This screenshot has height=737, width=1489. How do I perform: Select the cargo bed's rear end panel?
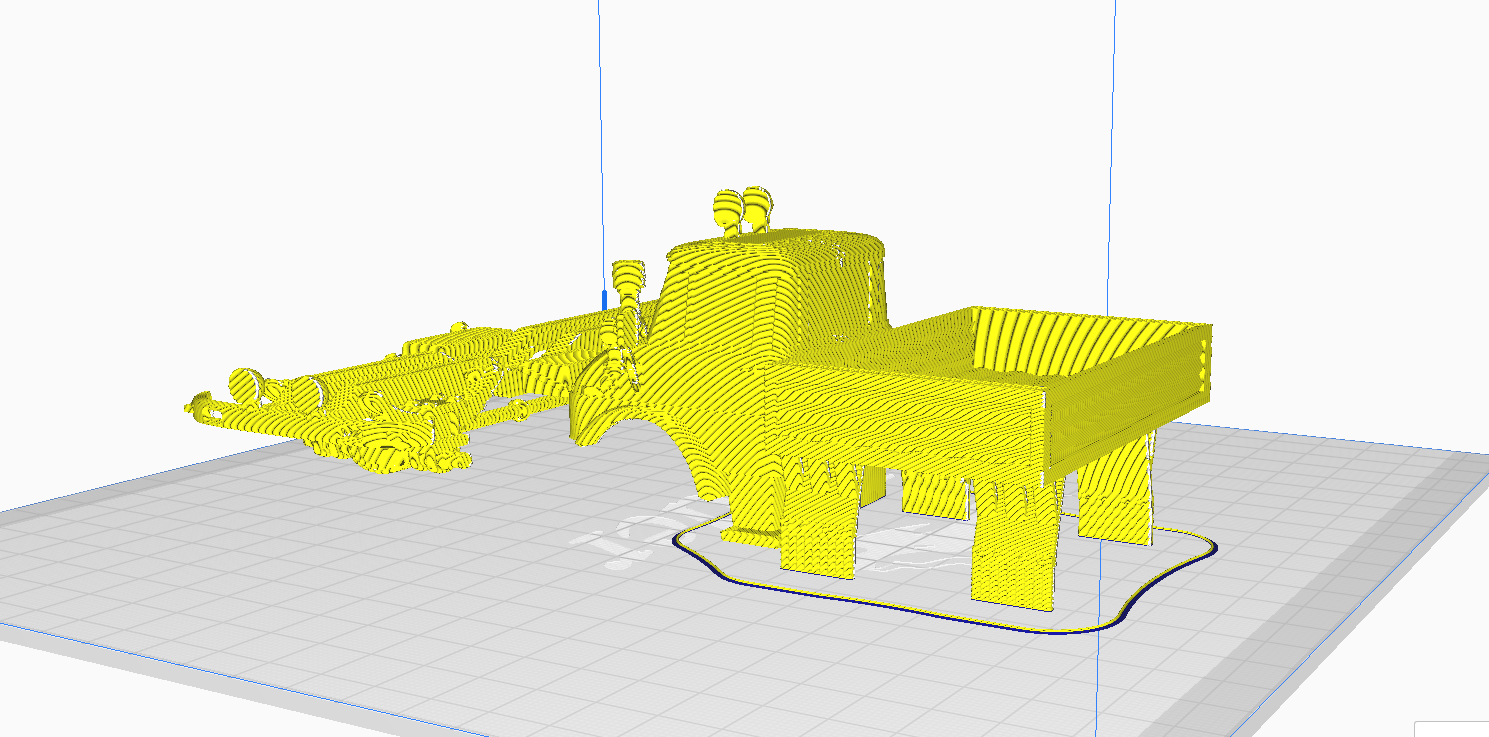tap(1203, 365)
